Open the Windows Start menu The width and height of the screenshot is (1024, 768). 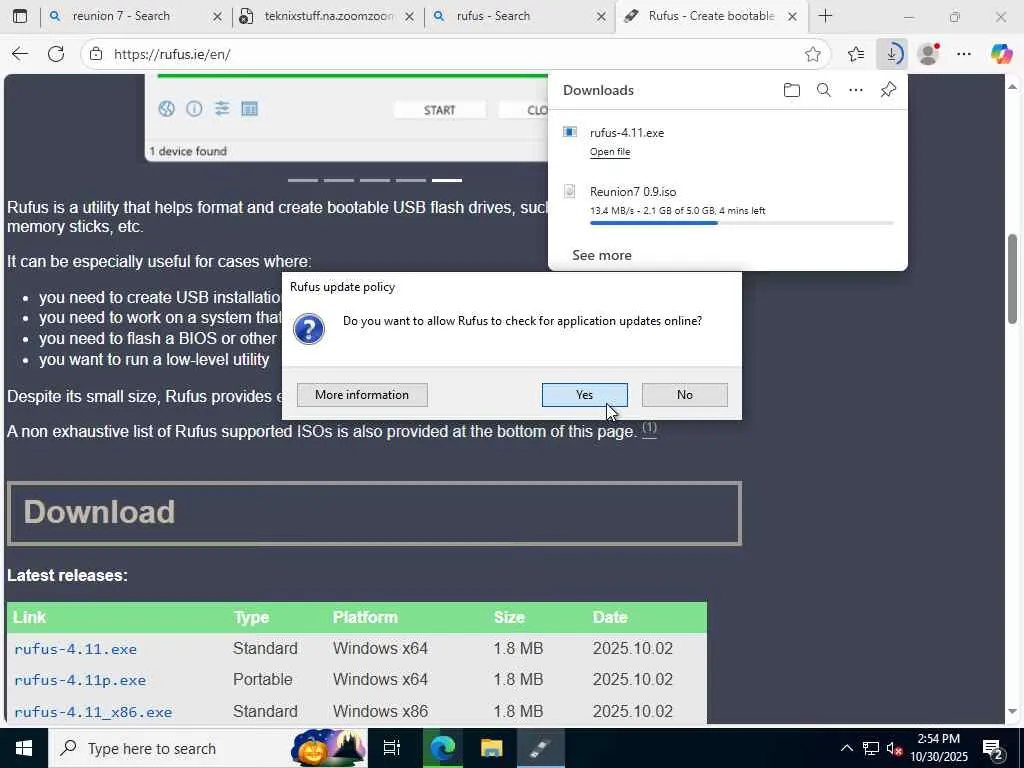(x=24, y=748)
